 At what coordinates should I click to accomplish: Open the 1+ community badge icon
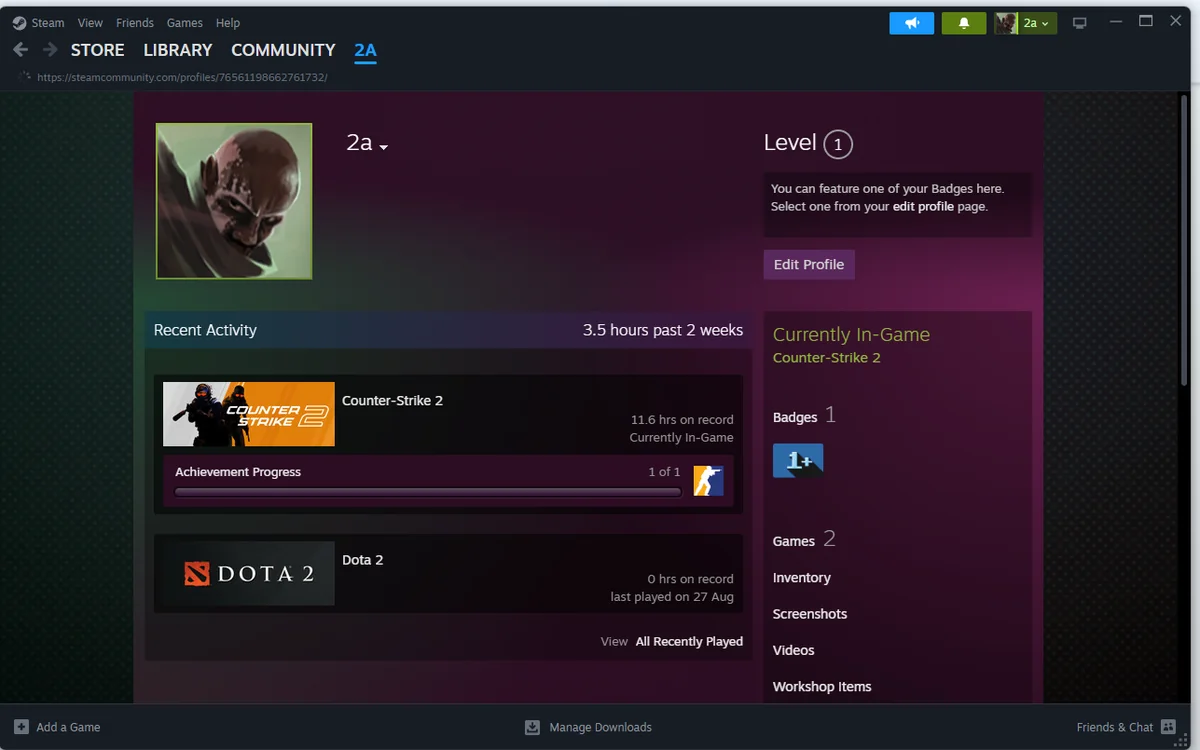tap(798, 460)
